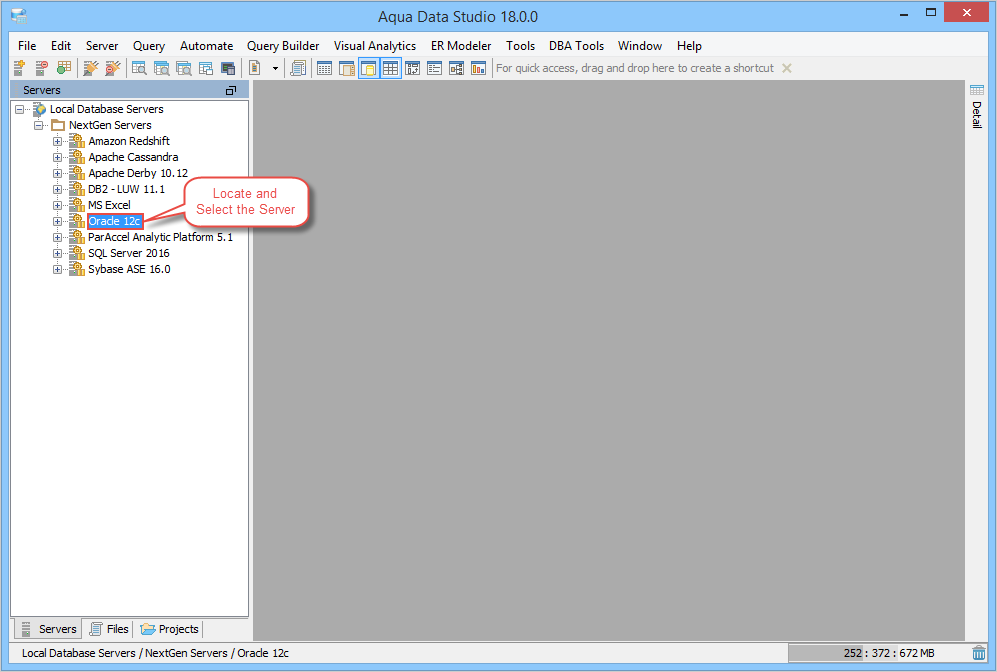Open the Server menu
The width and height of the screenshot is (997, 672).
102,46
